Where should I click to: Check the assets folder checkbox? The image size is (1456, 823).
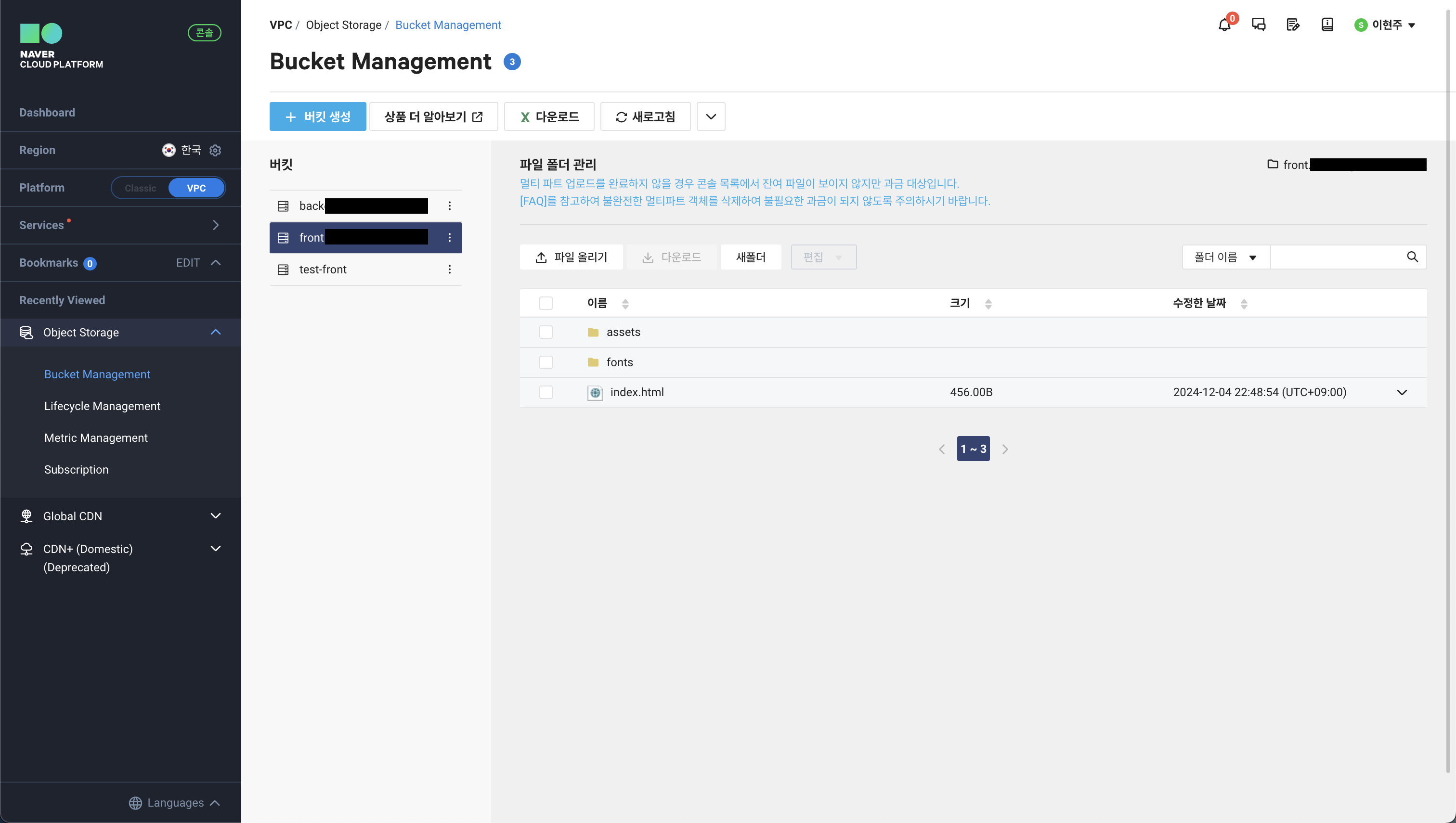pyautogui.click(x=546, y=333)
